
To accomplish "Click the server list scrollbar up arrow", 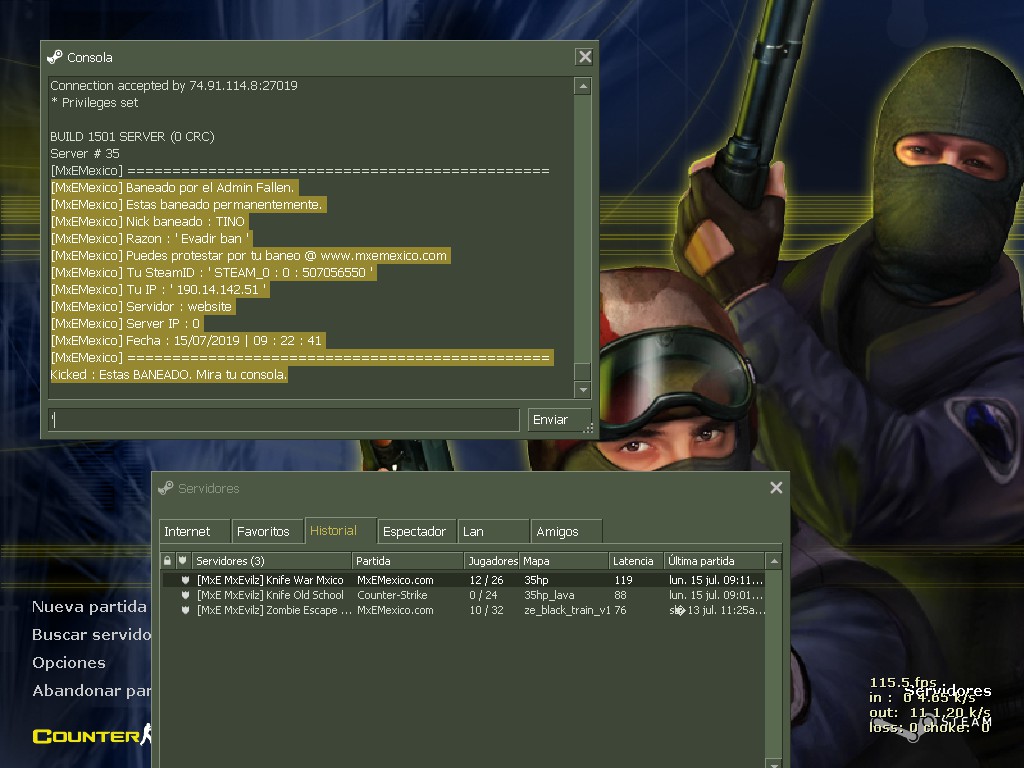I will pos(774,561).
